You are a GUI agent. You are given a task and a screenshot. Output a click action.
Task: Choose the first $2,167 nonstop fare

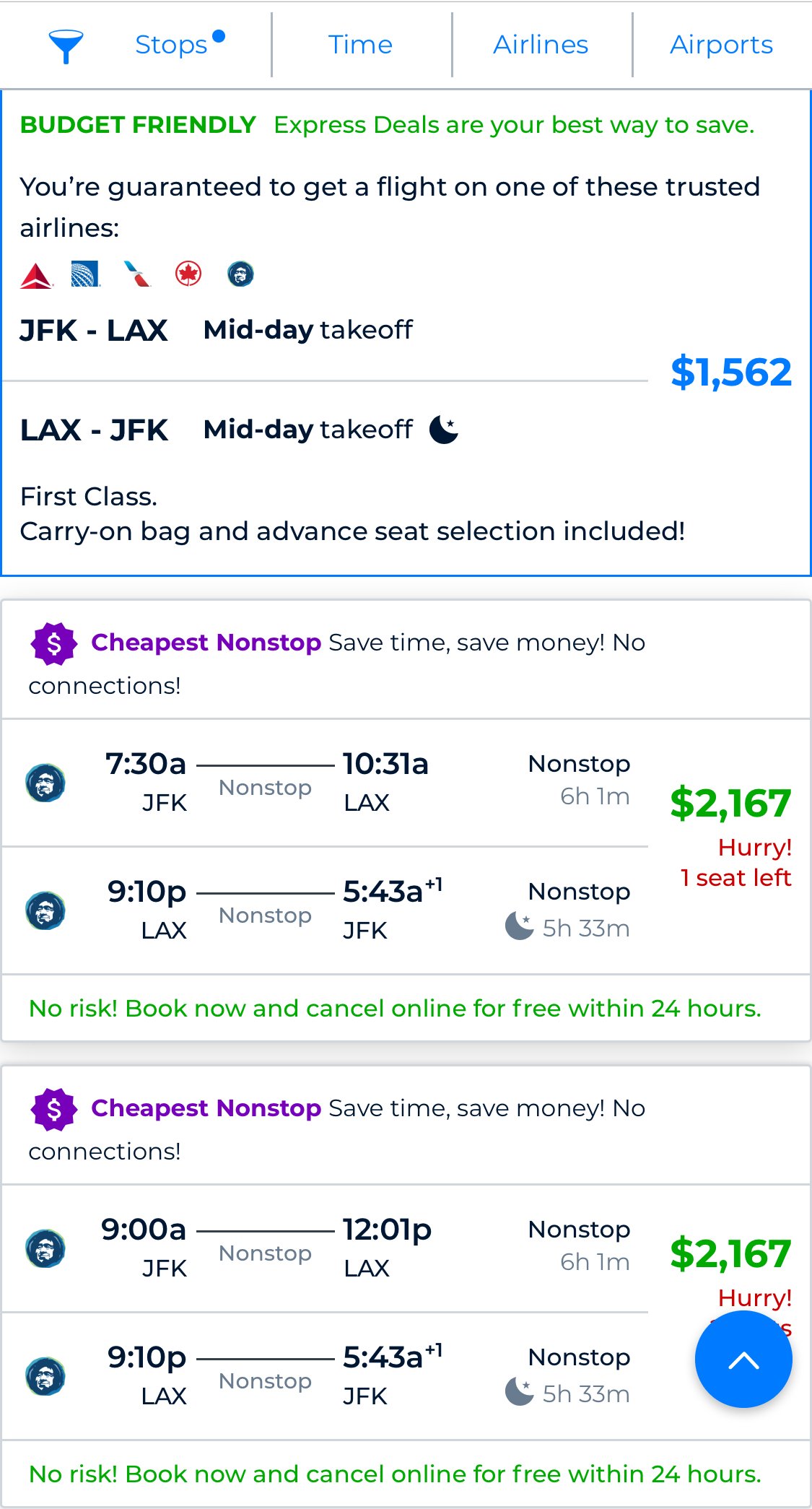[730, 804]
